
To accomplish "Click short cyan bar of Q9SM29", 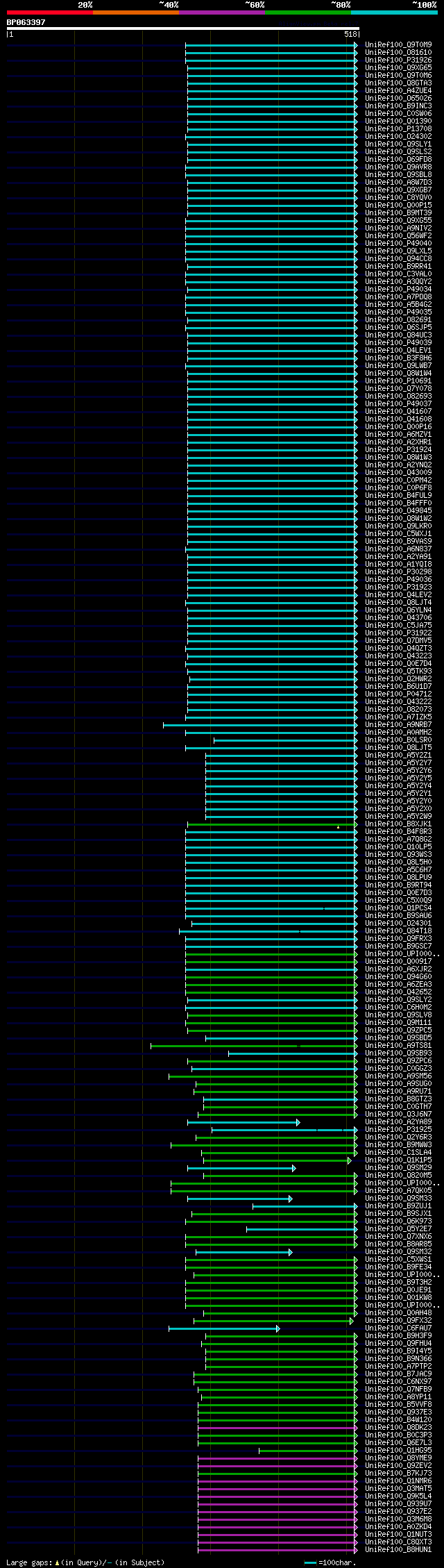I will pos(241,1168).
